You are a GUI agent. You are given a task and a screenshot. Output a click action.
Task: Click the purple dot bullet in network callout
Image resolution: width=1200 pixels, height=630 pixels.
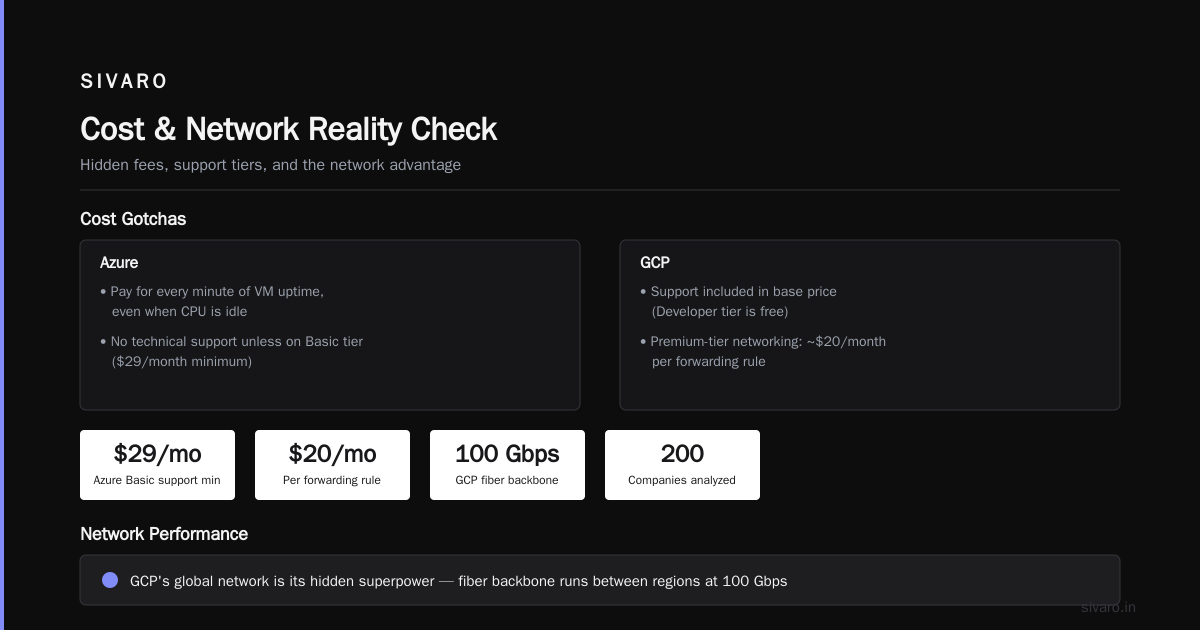110,580
